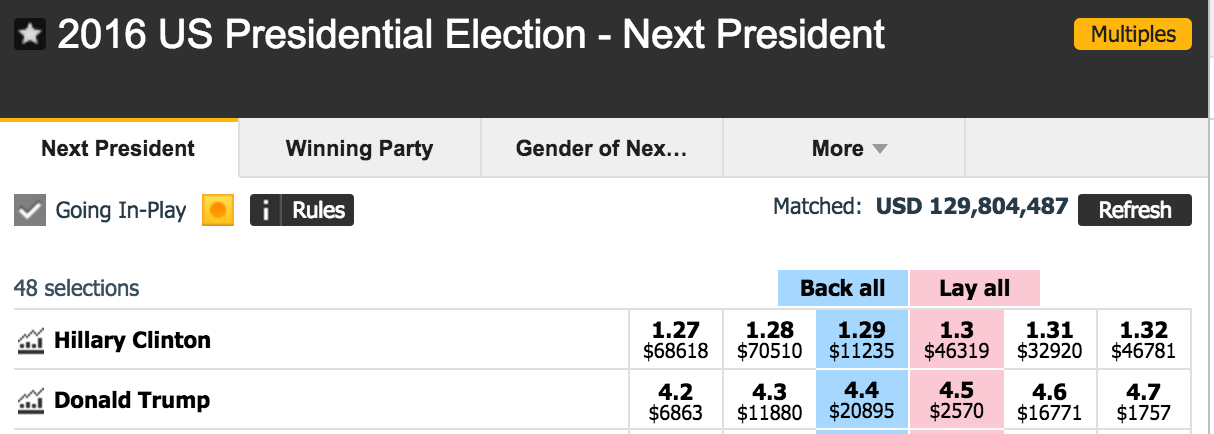Select Trump's 4.7 lay price cell
The height and width of the screenshot is (434, 1214).
click(1143, 400)
